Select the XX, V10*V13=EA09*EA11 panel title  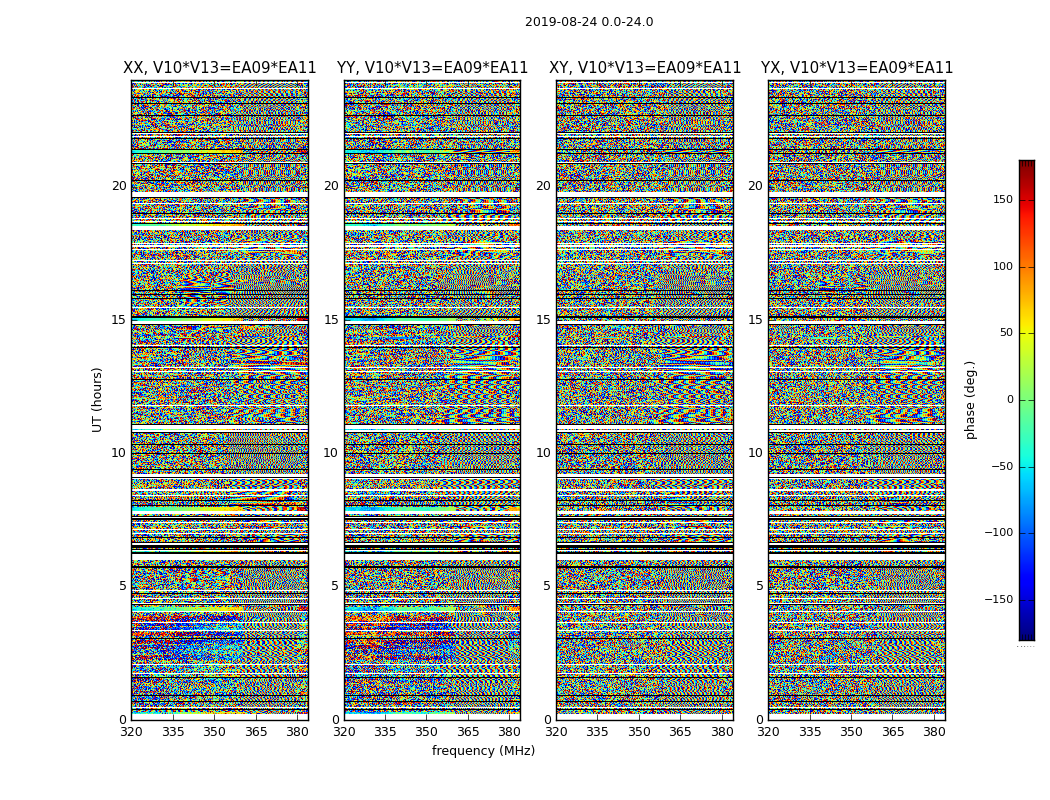pyautogui.click(x=220, y=68)
